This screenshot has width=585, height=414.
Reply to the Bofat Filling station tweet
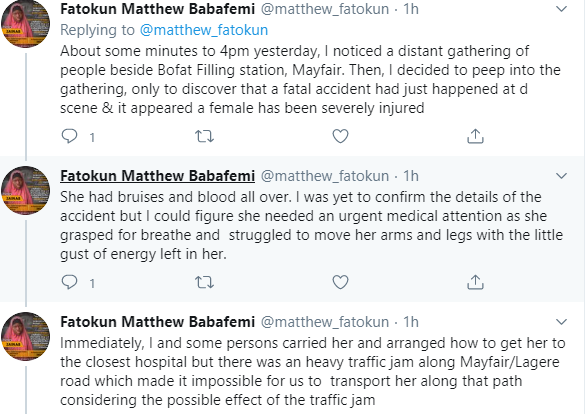click(x=69, y=136)
